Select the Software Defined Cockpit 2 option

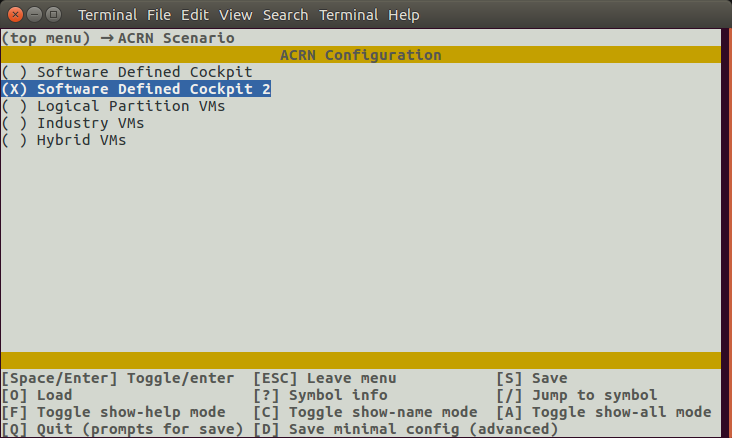(136, 89)
